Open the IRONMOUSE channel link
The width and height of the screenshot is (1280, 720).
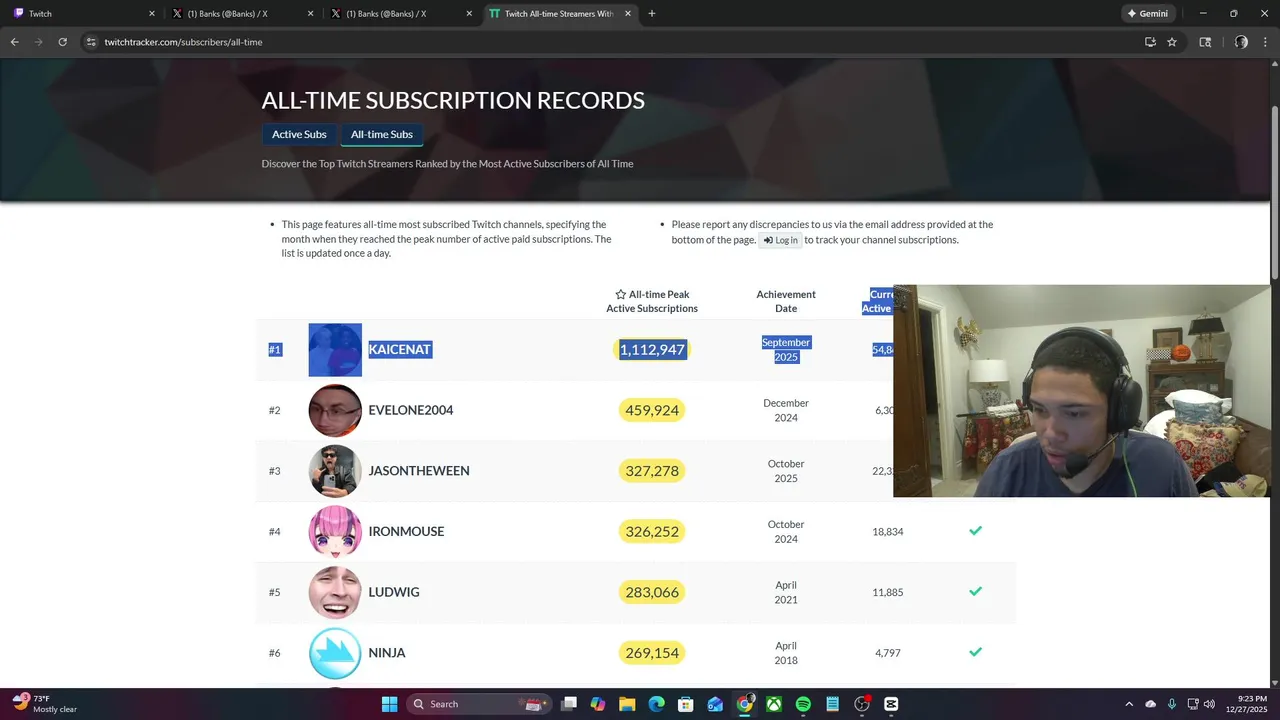tap(406, 531)
